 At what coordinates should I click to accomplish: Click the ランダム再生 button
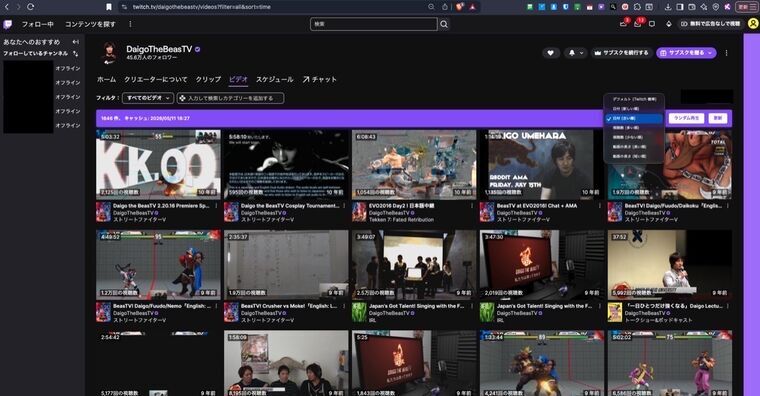[x=686, y=118]
